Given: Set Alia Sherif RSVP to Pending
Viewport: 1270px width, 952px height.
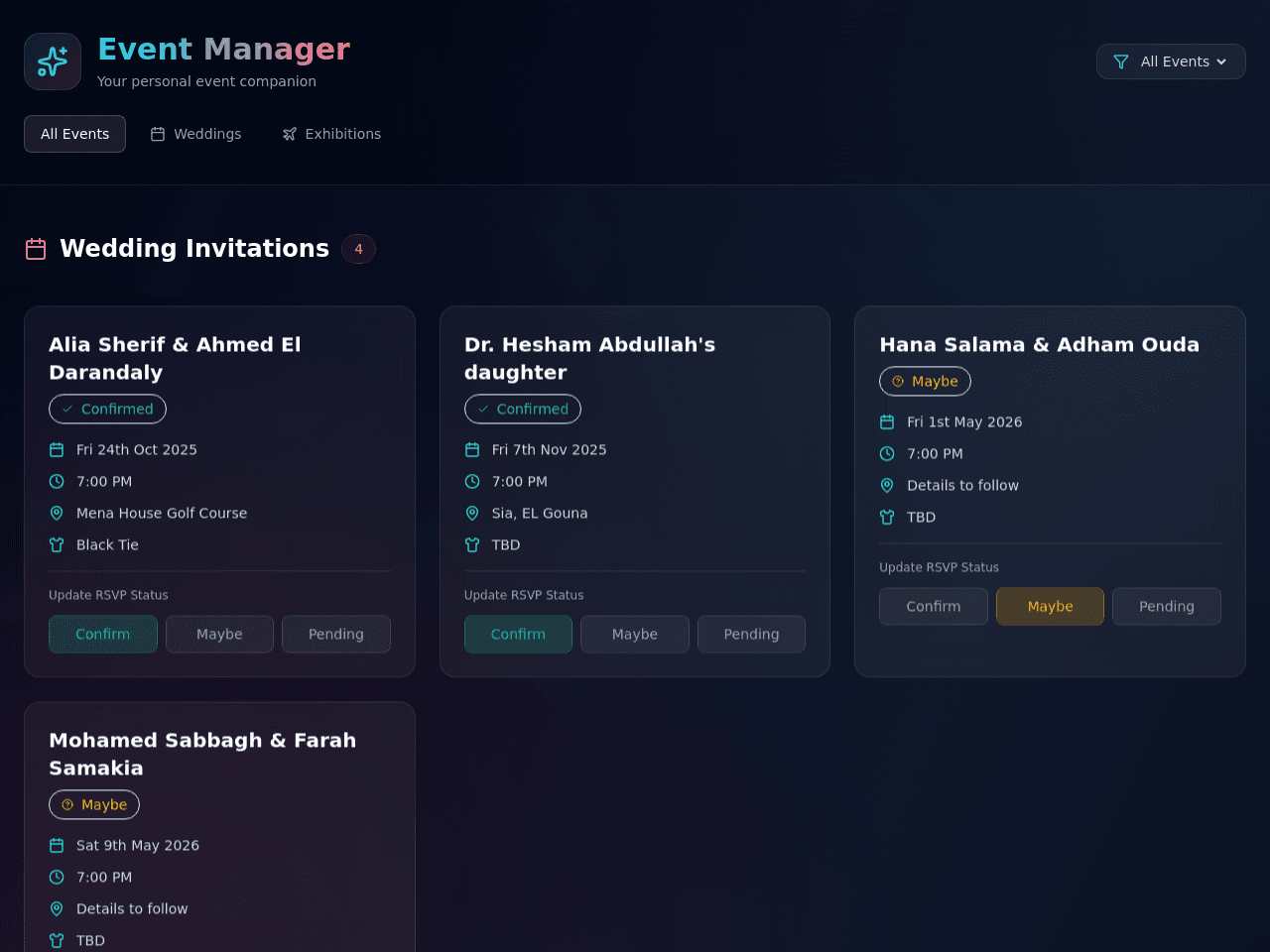Looking at the screenshot, I should (x=336, y=634).
